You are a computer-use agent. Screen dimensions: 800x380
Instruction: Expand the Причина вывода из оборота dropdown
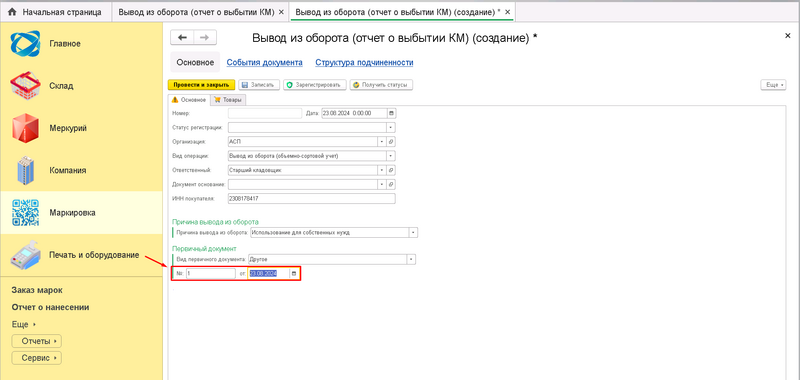(413, 233)
